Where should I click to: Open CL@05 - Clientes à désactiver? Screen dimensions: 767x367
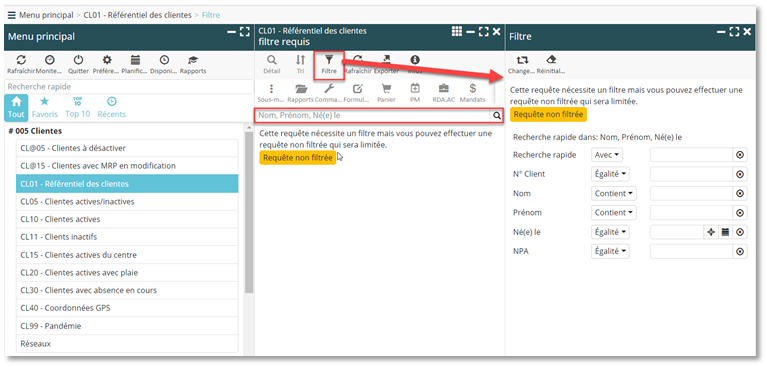coord(127,148)
